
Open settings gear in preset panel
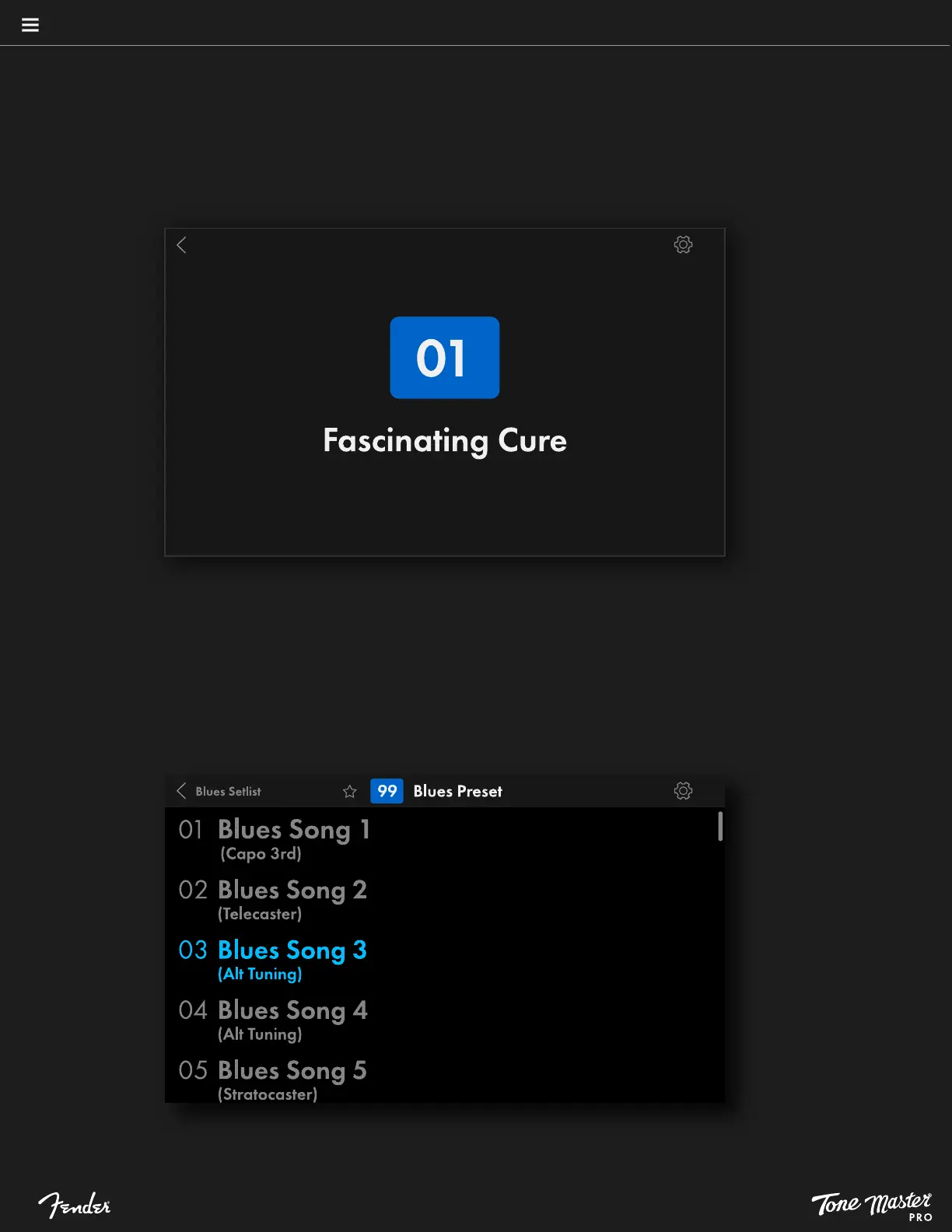pos(683,245)
